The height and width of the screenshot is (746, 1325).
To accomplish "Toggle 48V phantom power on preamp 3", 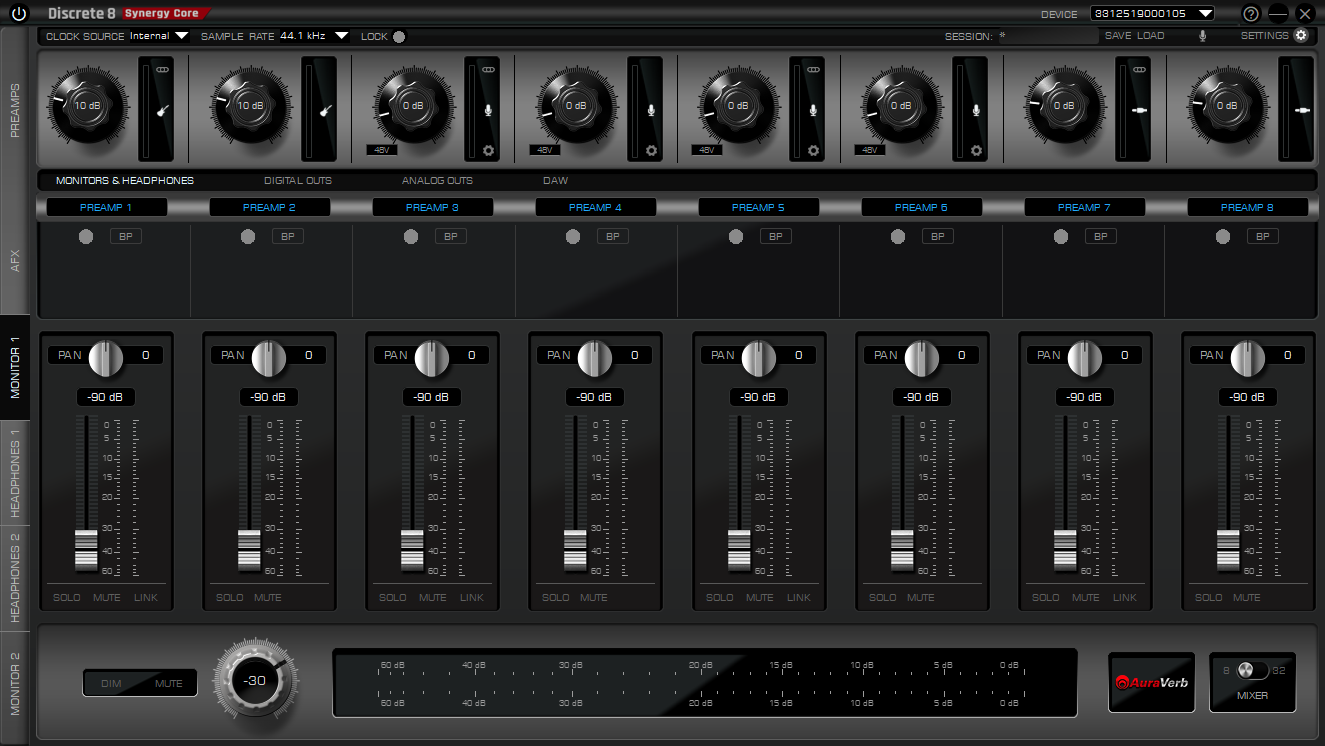I will pyautogui.click(x=381, y=150).
